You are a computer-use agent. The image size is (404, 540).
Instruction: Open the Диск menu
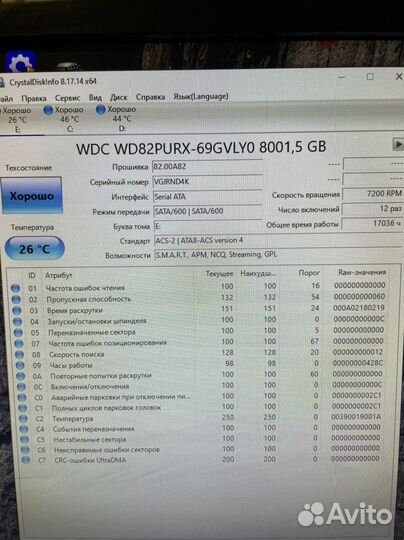[118, 98]
